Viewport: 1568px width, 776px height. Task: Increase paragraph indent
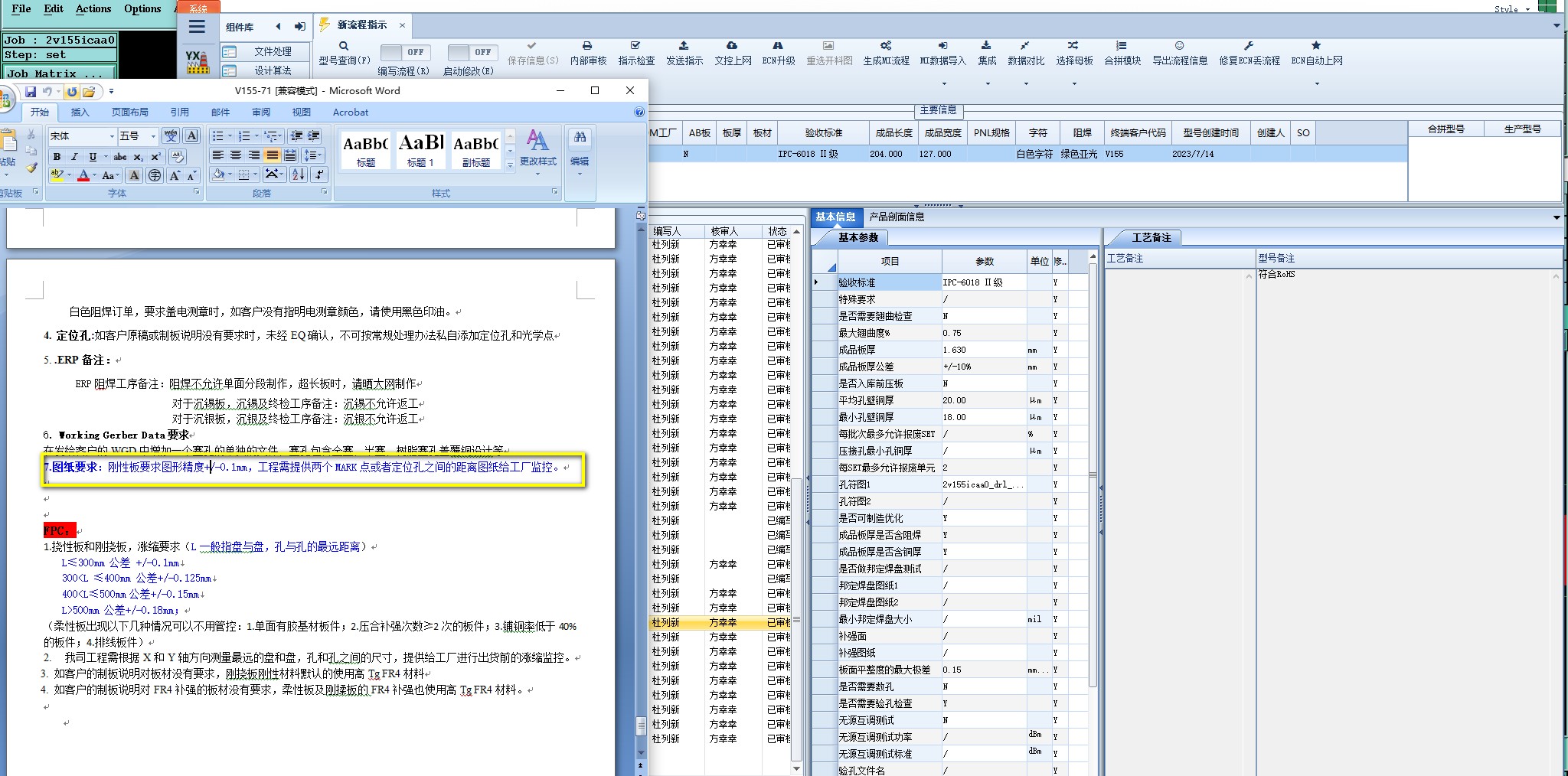(x=314, y=136)
